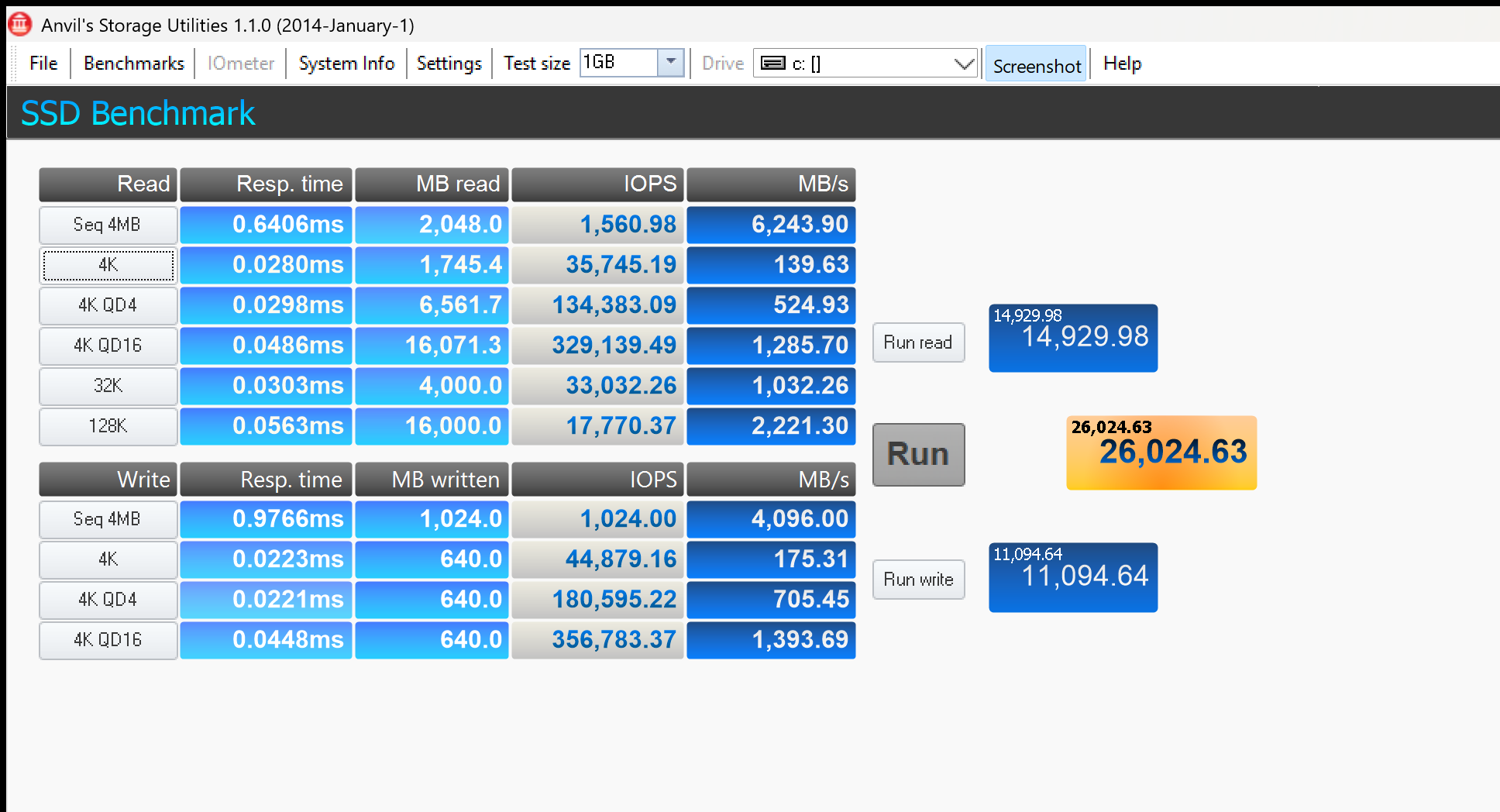The width and height of the screenshot is (1500, 812).
Task: Click the Run read button
Action: [918, 342]
